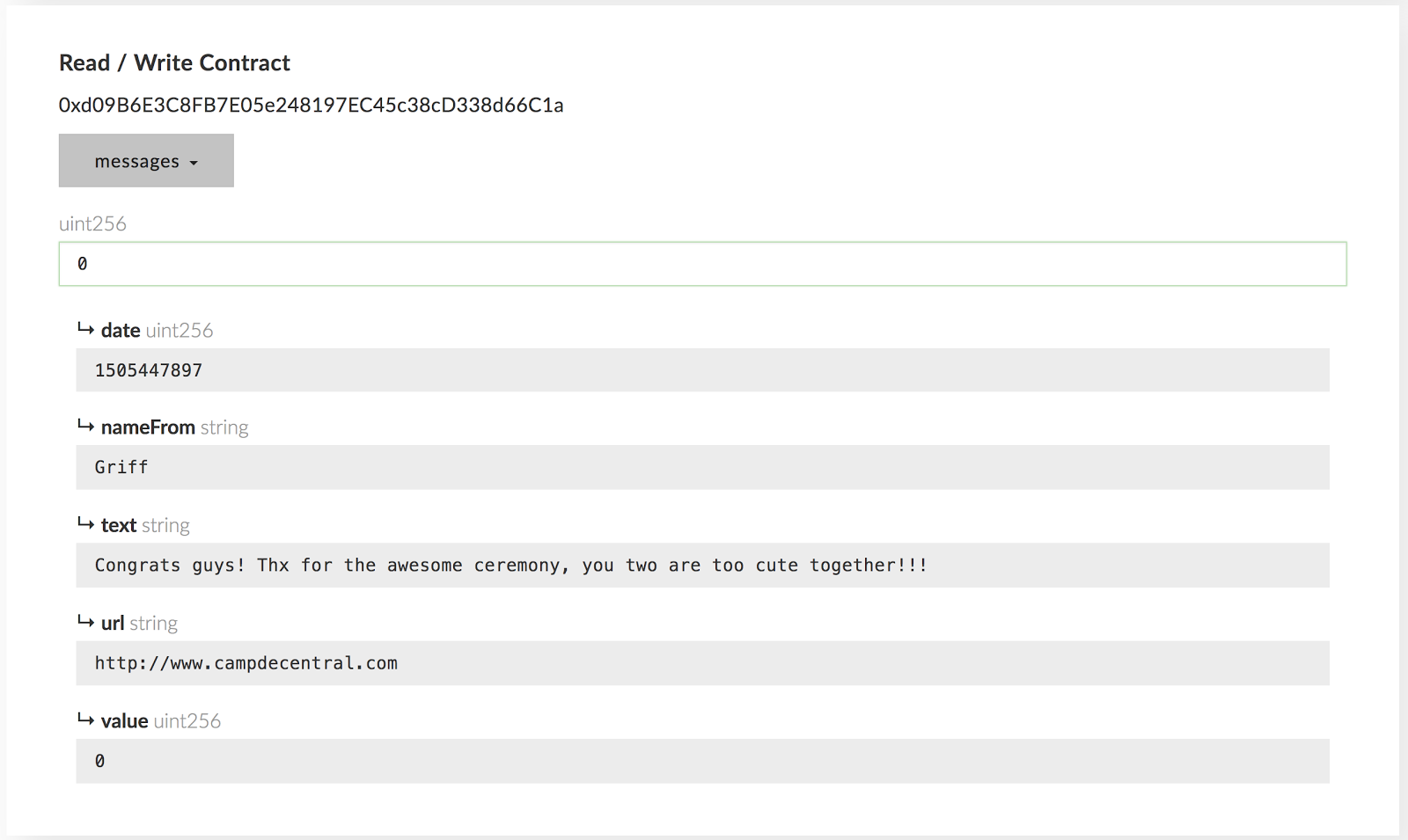The width and height of the screenshot is (1408, 840).
Task: Click the return arrow icon beside value
Action: click(85, 719)
